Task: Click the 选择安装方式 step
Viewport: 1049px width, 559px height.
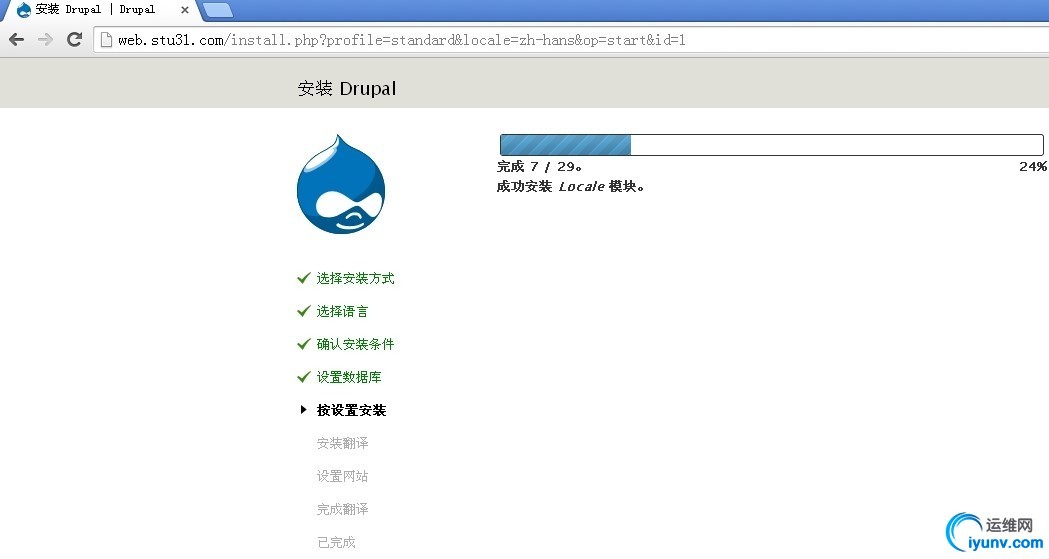Action: [x=355, y=278]
